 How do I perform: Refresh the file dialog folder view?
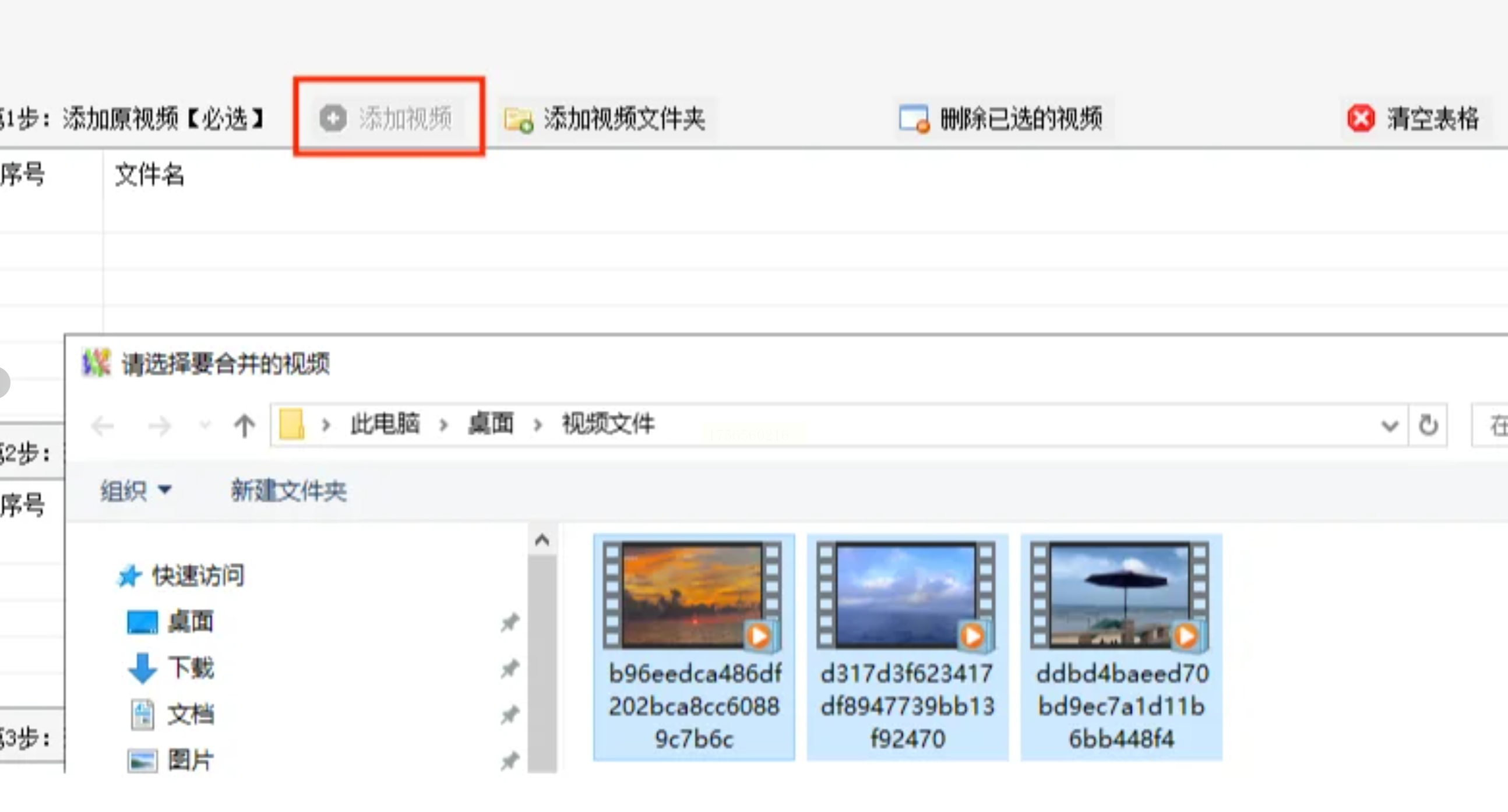pyautogui.click(x=1428, y=425)
